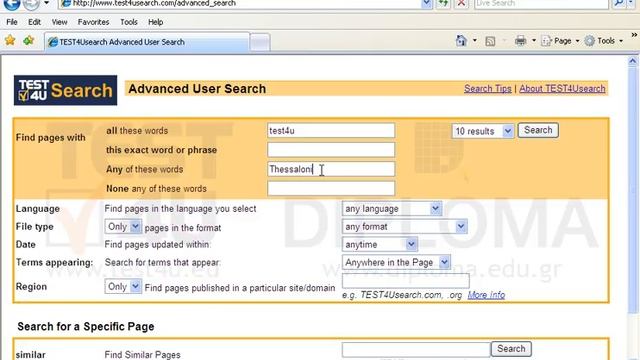Image resolution: width=640 pixels, height=360 pixels.
Task: Click the Favorites Center star icon
Action: (x=10, y=40)
